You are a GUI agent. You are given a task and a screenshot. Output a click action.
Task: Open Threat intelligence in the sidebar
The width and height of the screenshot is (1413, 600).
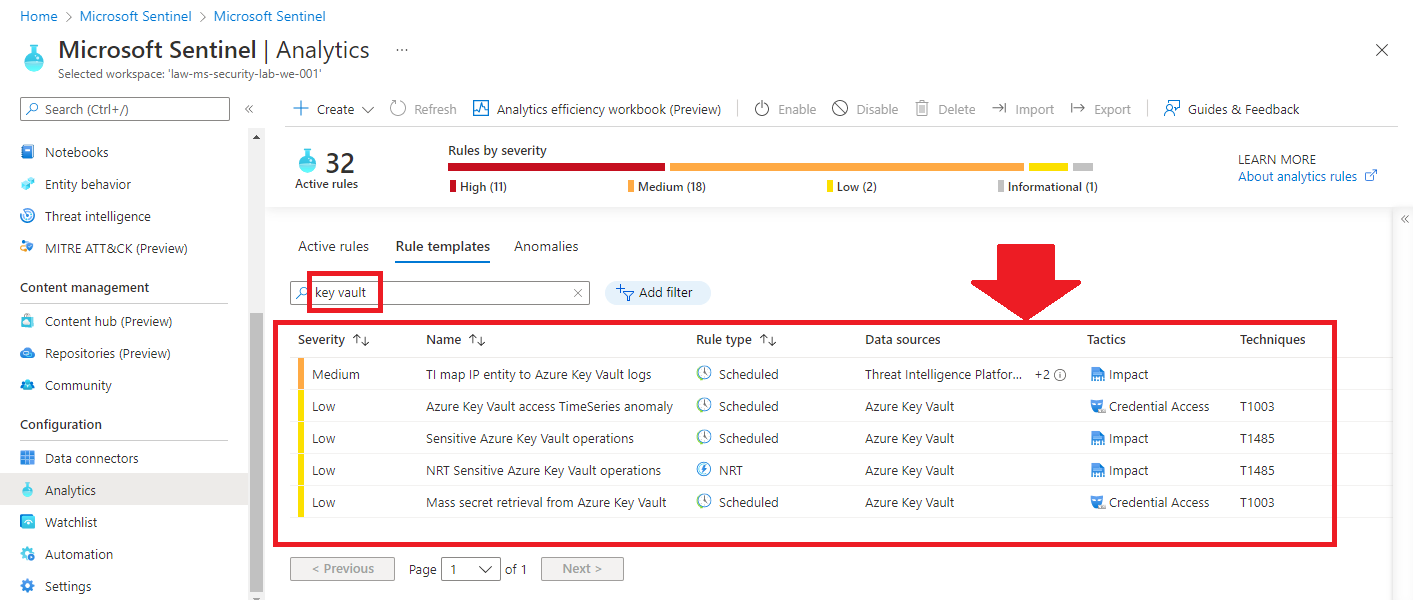(x=97, y=216)
